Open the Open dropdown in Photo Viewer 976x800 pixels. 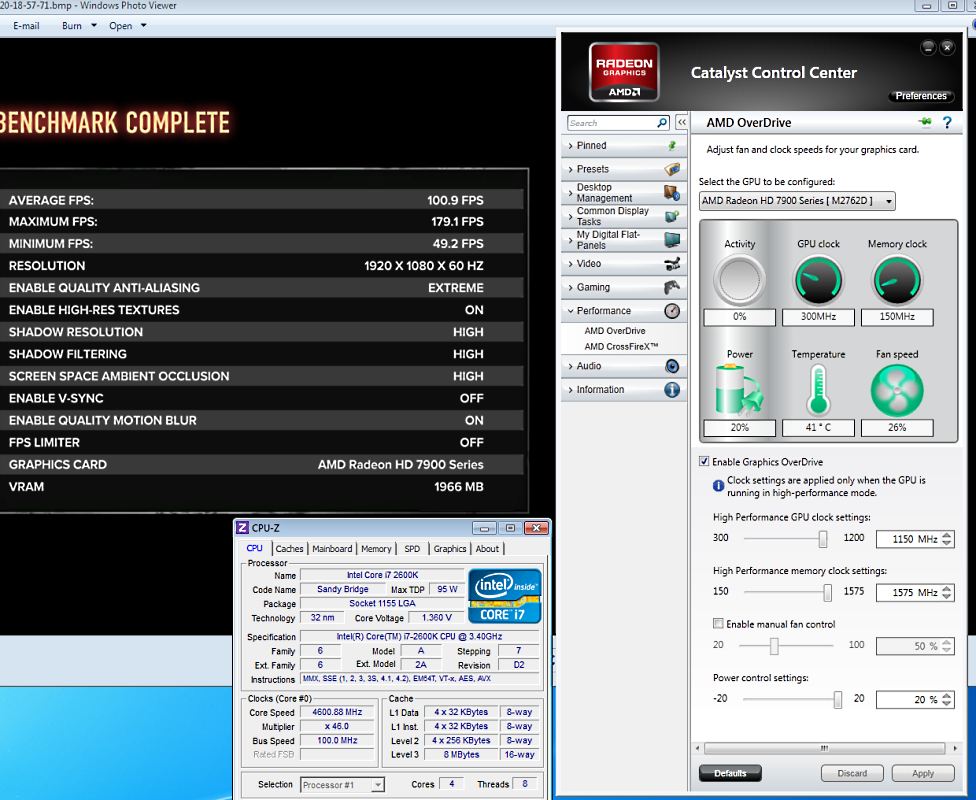click(x=143, y=26)
